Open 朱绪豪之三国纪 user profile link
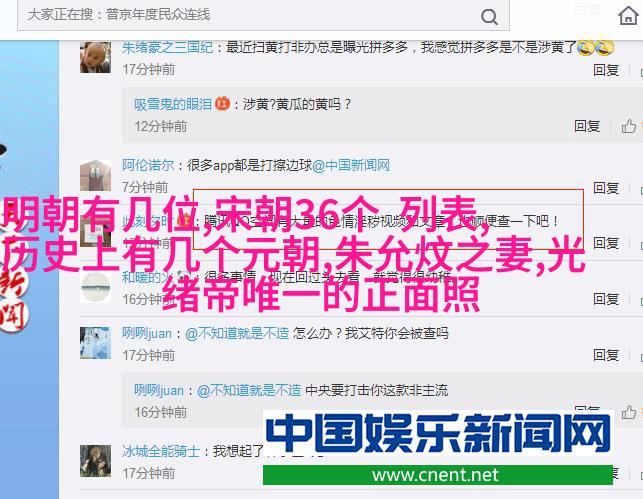Screen dimensions: 643x499 pyautogui.click(x=167, y=48)
